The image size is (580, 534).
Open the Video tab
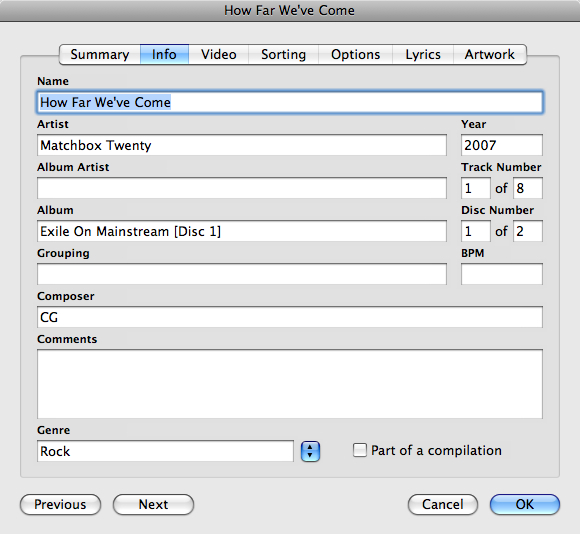[219, 54]
